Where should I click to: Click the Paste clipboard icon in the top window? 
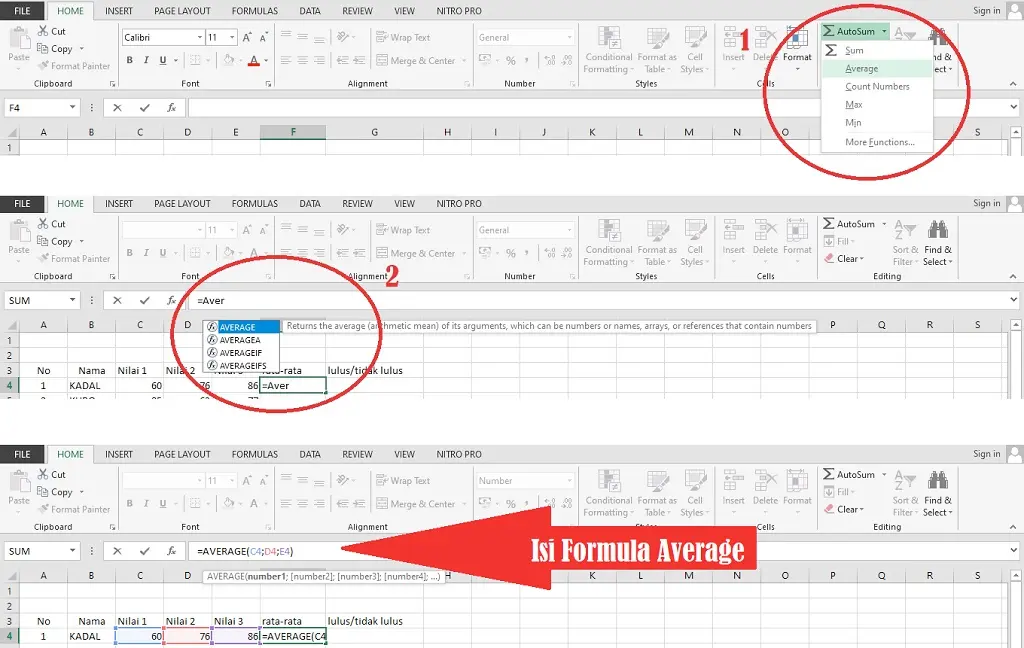pos(19,39)
